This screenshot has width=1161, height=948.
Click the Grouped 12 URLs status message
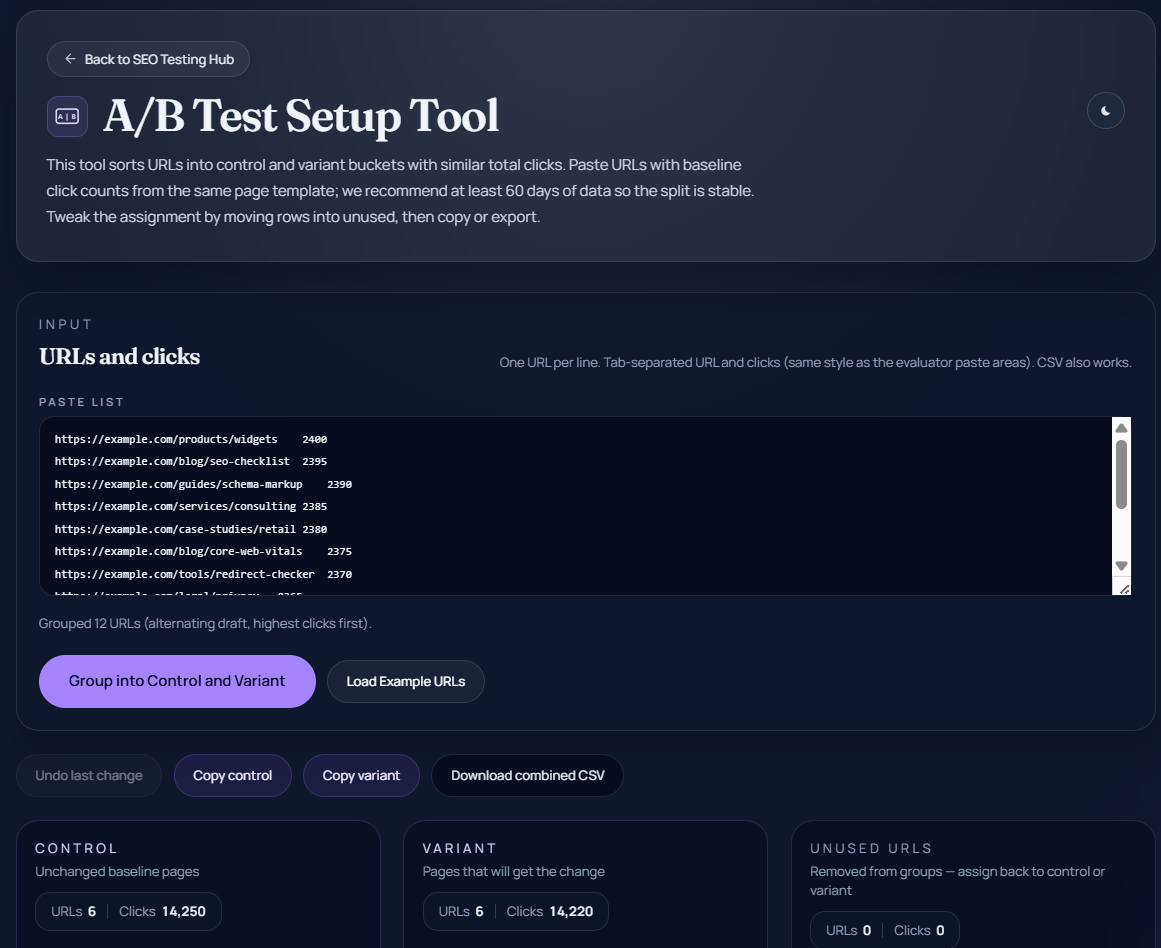tap(205, 624)
